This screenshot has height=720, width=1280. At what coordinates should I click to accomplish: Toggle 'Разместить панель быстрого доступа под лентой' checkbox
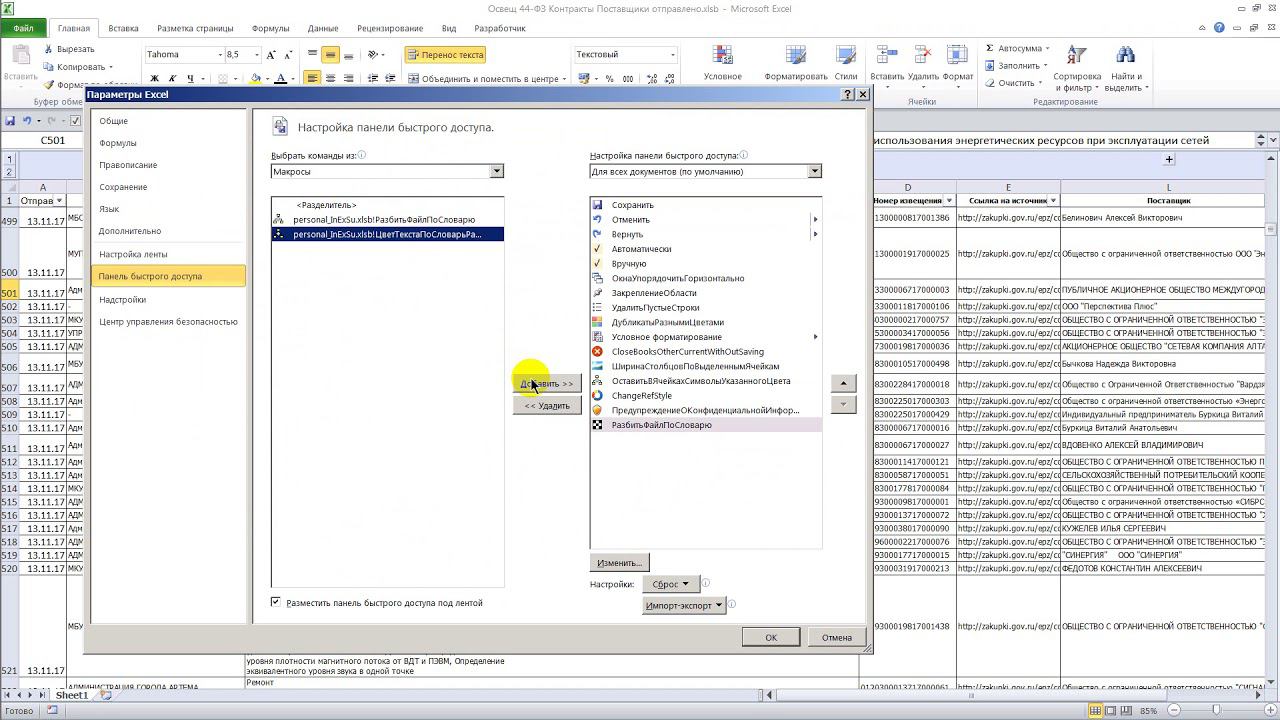[276, 602]
